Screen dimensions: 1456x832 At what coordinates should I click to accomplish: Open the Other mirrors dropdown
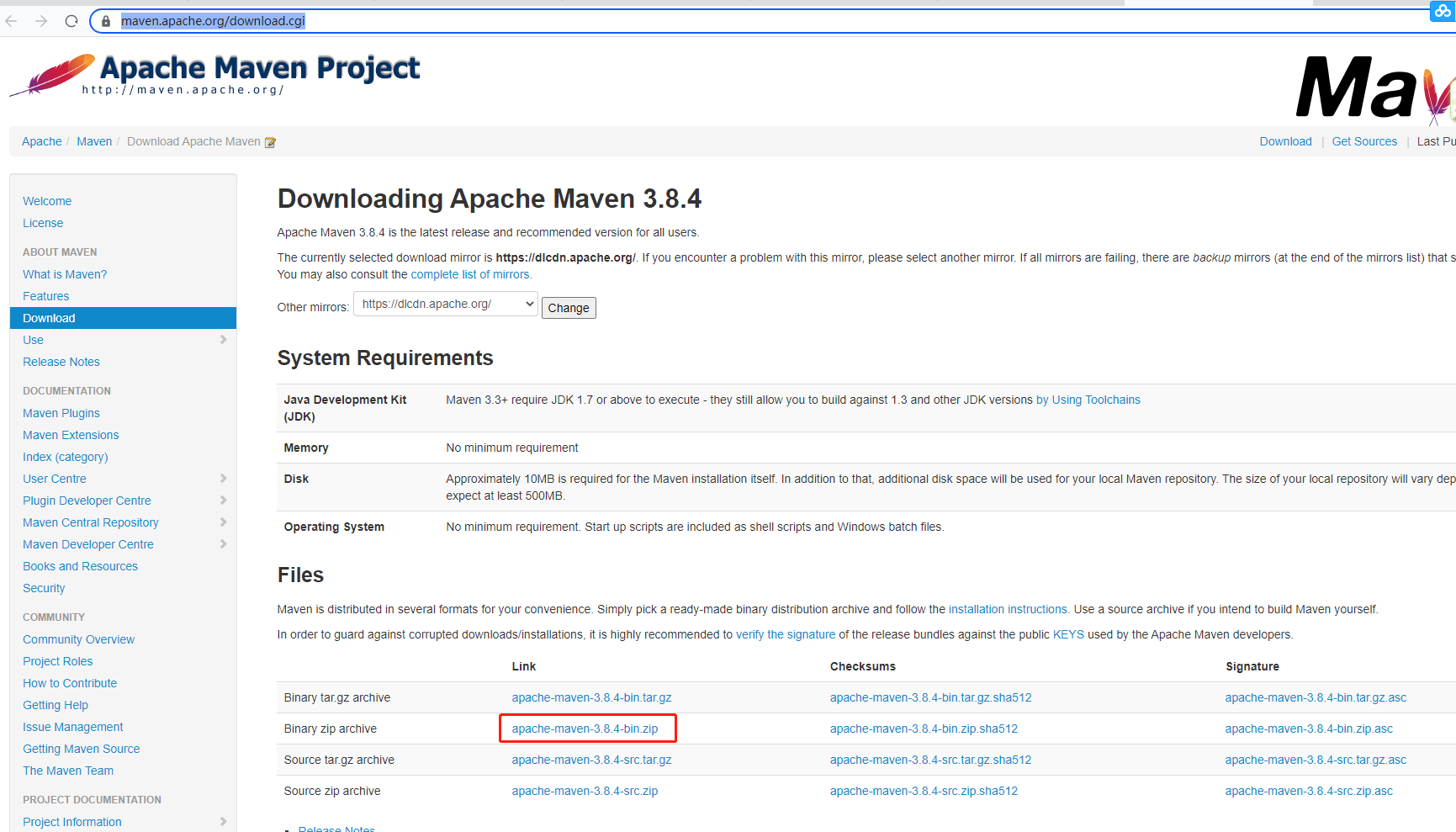(x=446, y=304)
